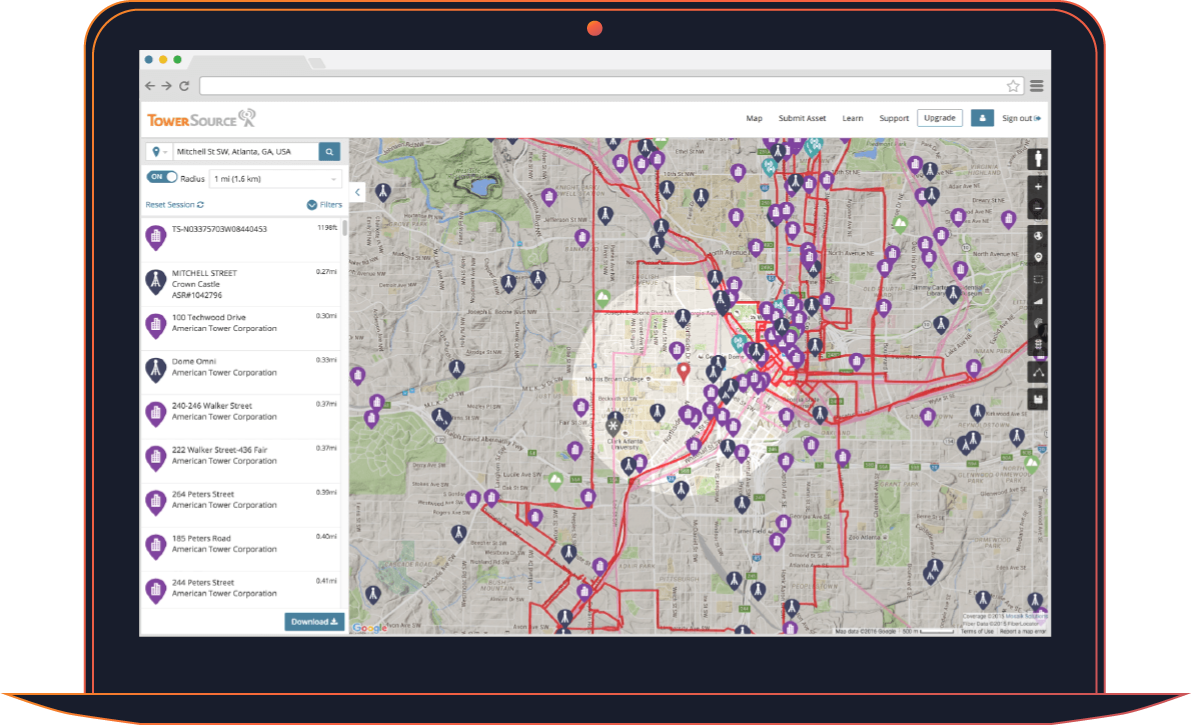Open the Learn menu item

pos(852,119)
